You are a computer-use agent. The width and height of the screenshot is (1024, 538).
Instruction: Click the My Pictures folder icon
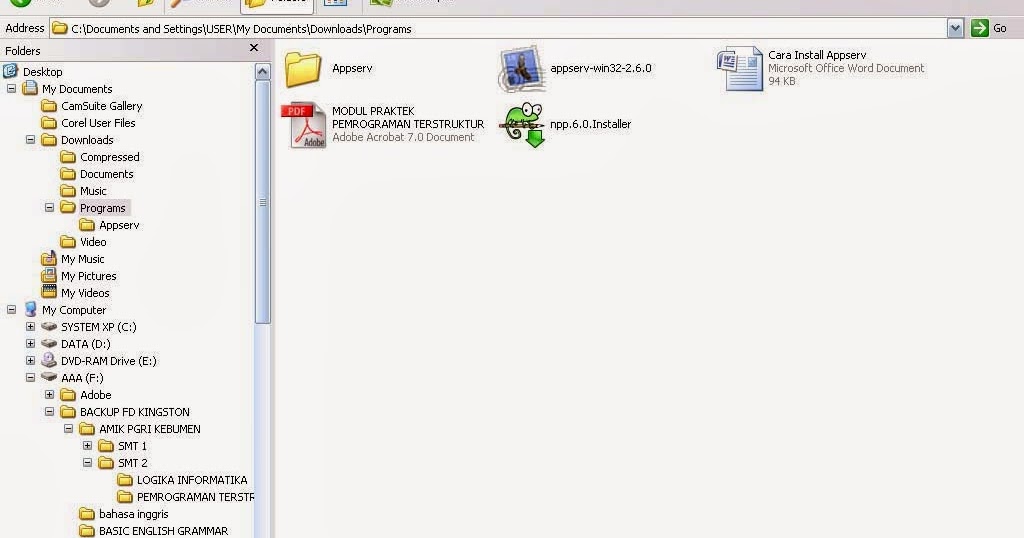[x=49, y=276]
